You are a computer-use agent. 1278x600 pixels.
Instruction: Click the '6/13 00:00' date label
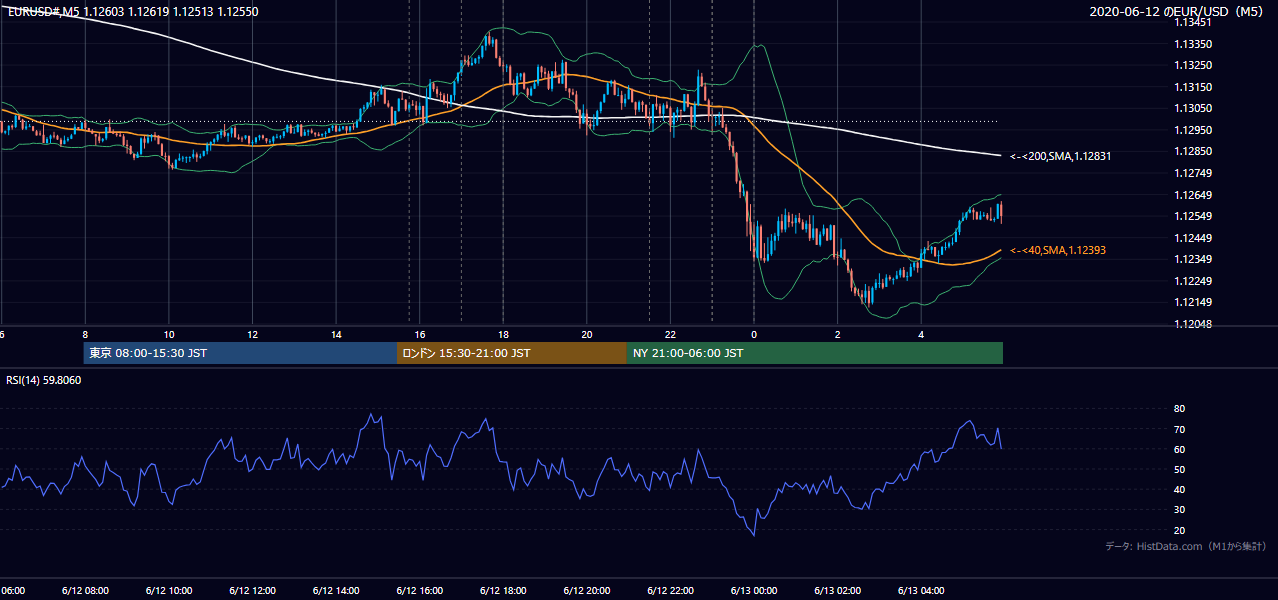pos(754,590)
